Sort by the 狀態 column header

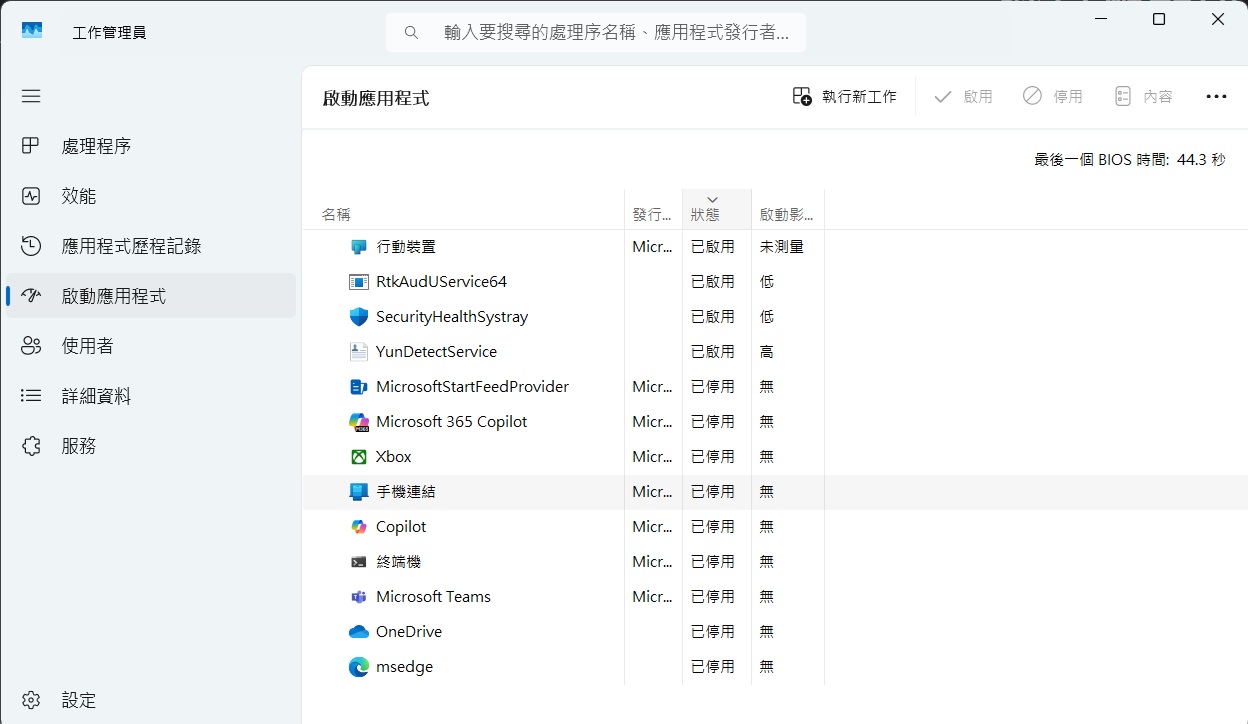point(705,214)
